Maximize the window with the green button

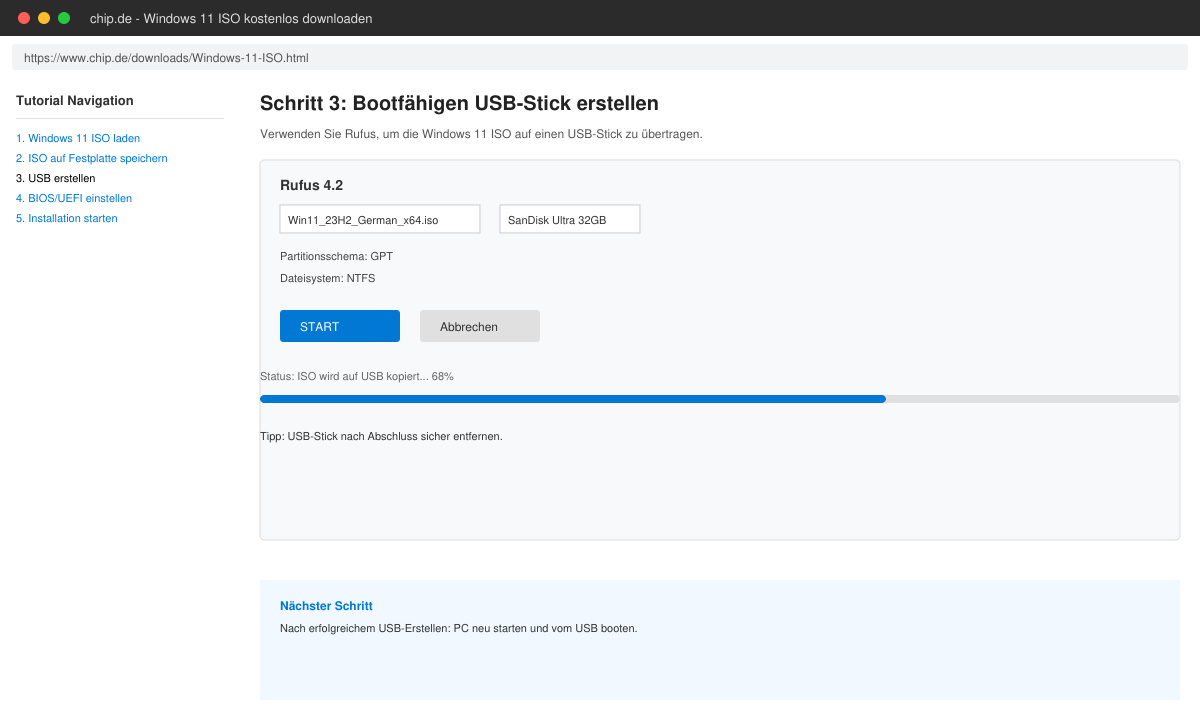click(64, 18)
